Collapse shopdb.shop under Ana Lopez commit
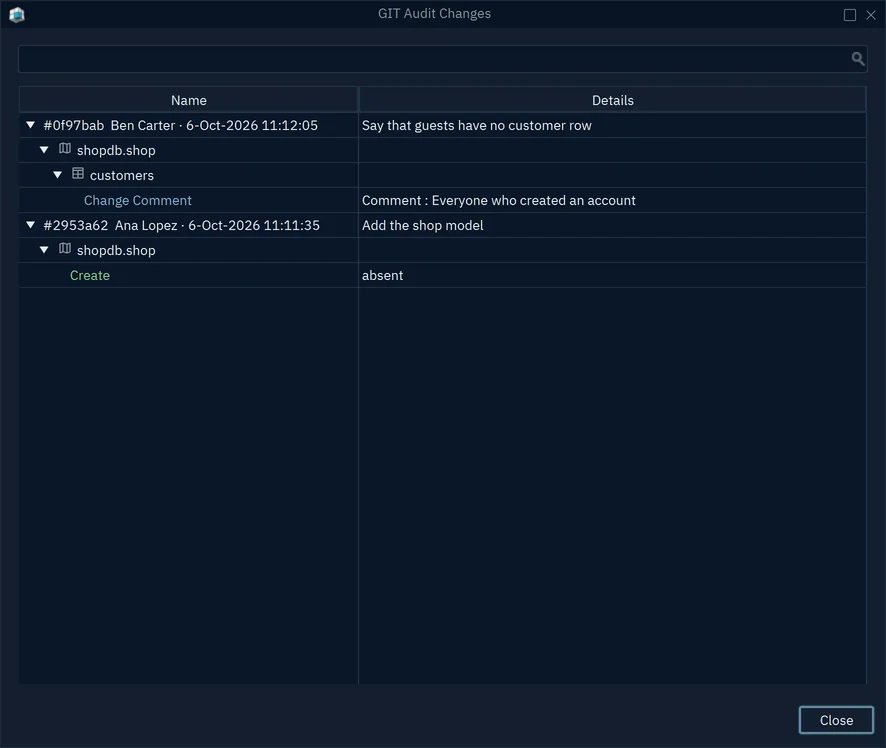The height and width of the screenshot is (748, 886). point(44,250)
